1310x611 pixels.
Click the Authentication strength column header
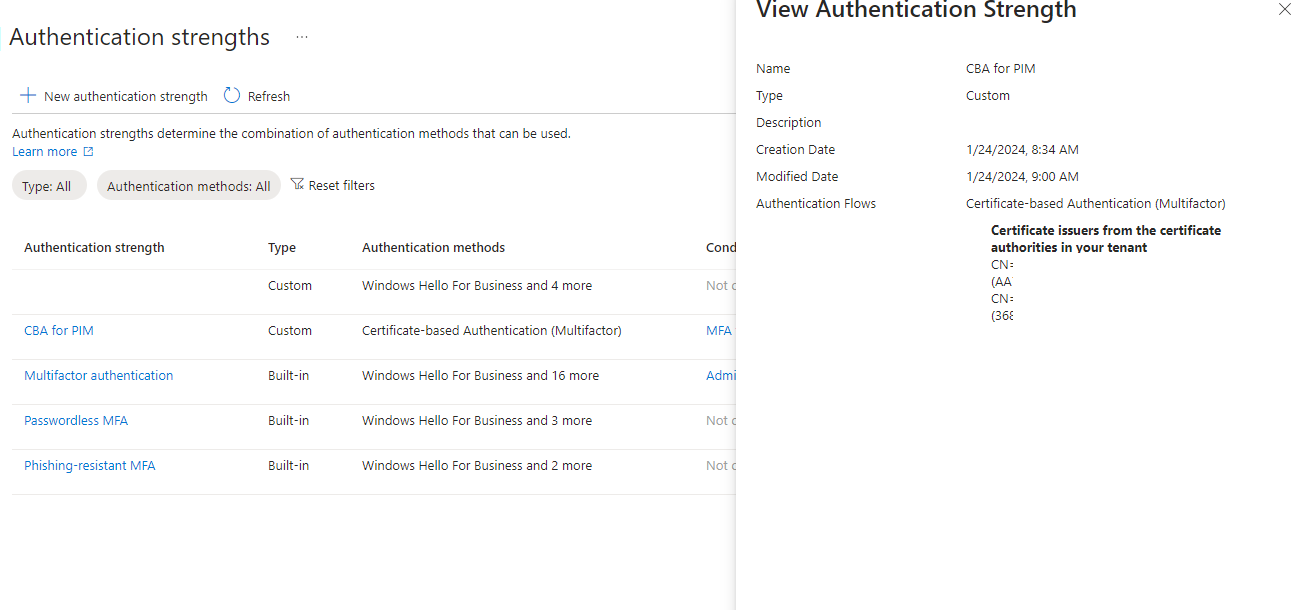click(94, 248)
